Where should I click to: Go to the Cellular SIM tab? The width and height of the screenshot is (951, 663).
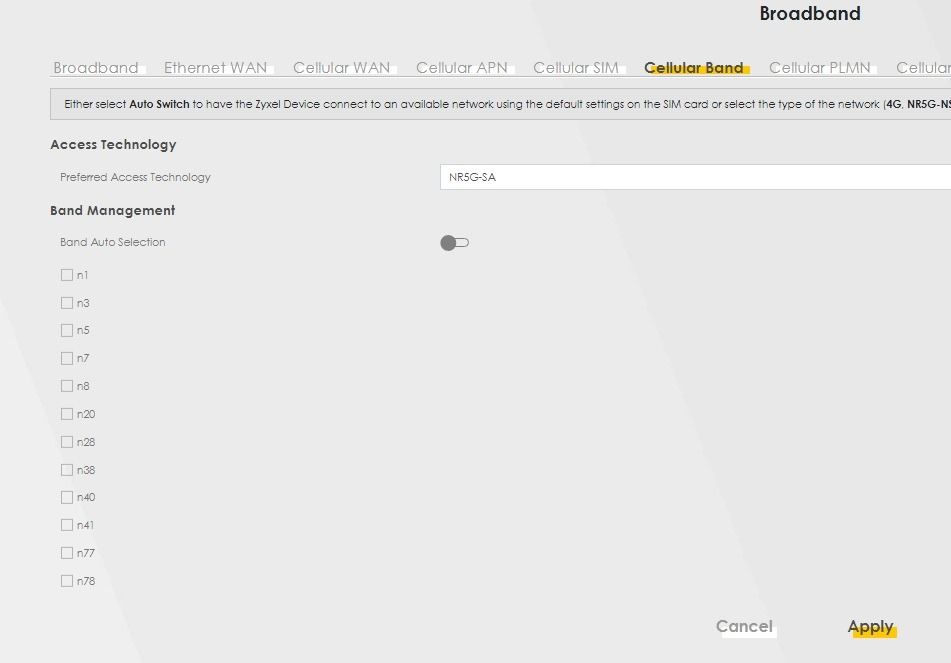[575, 68]
